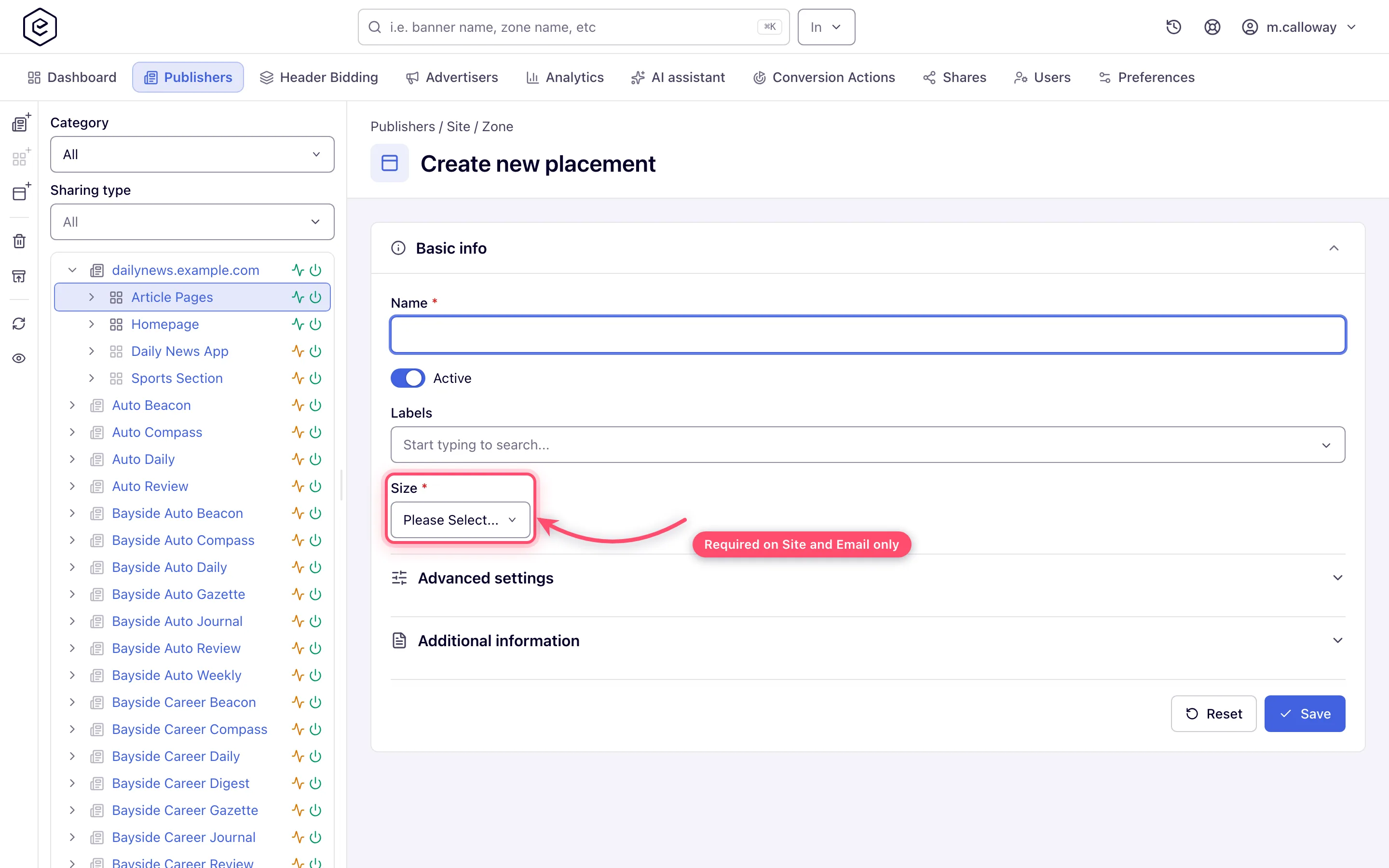Click activity icon for Sports Section
This screenshot has height=868, width=1389.
[297, 379]
